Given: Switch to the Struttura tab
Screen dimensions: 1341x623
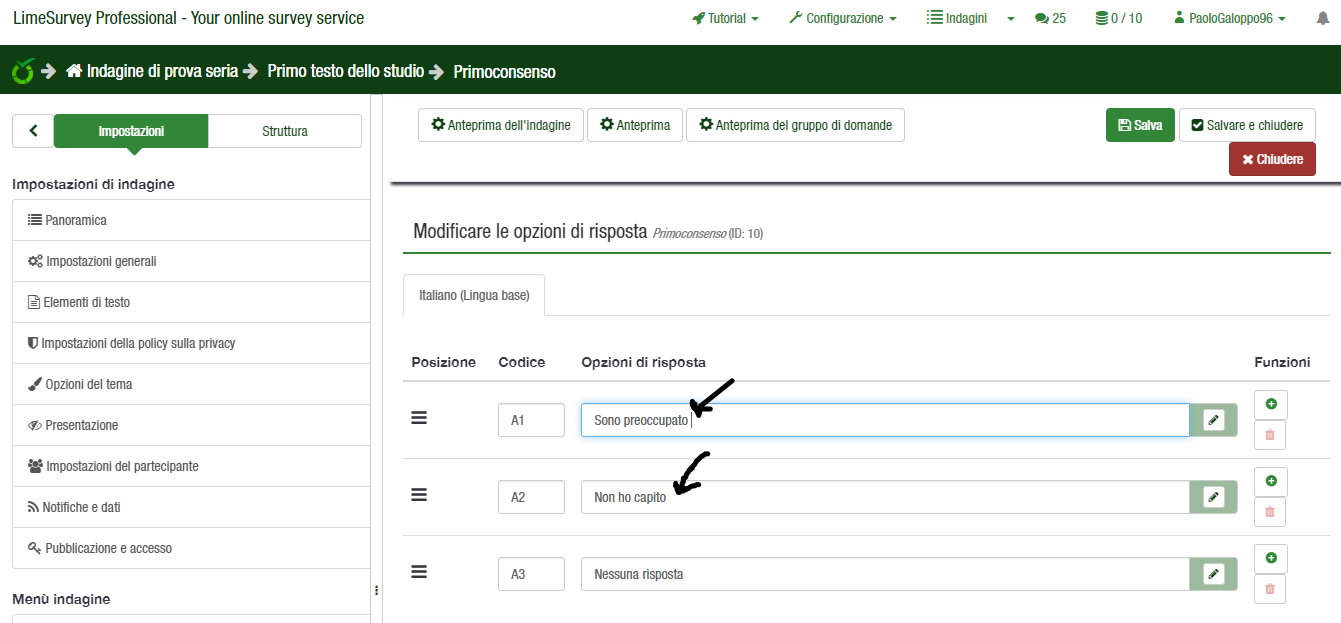Looking at the screenshot, I should pyautogui.click(x=285, y=131).
